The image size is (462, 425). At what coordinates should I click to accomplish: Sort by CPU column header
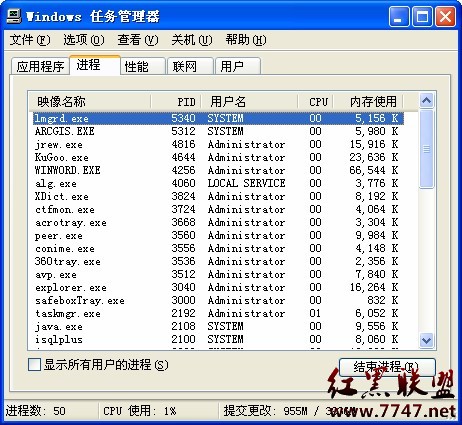[315, 101]
